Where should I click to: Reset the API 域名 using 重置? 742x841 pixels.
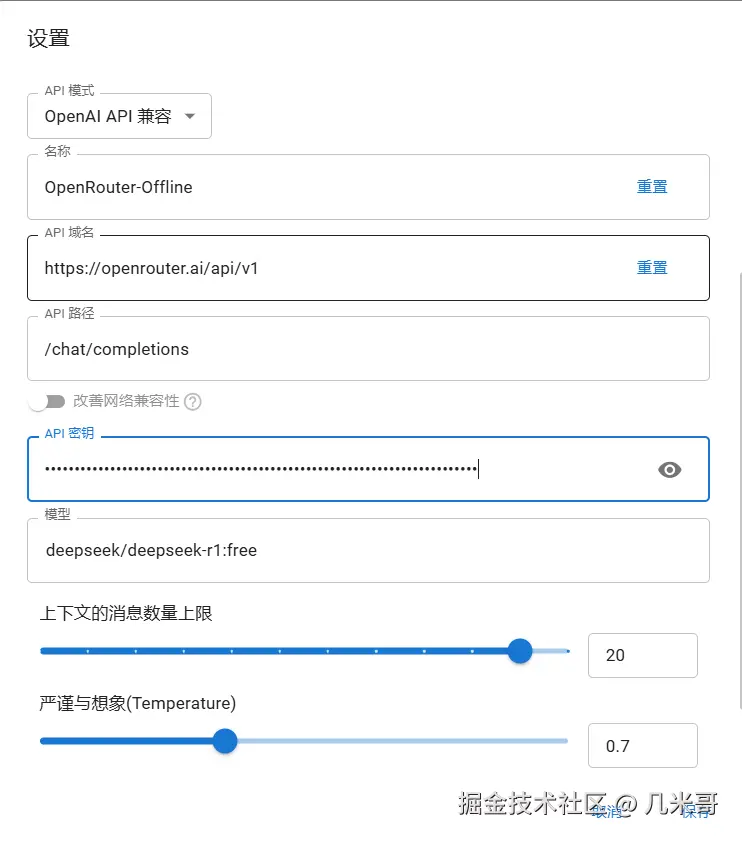652,267
